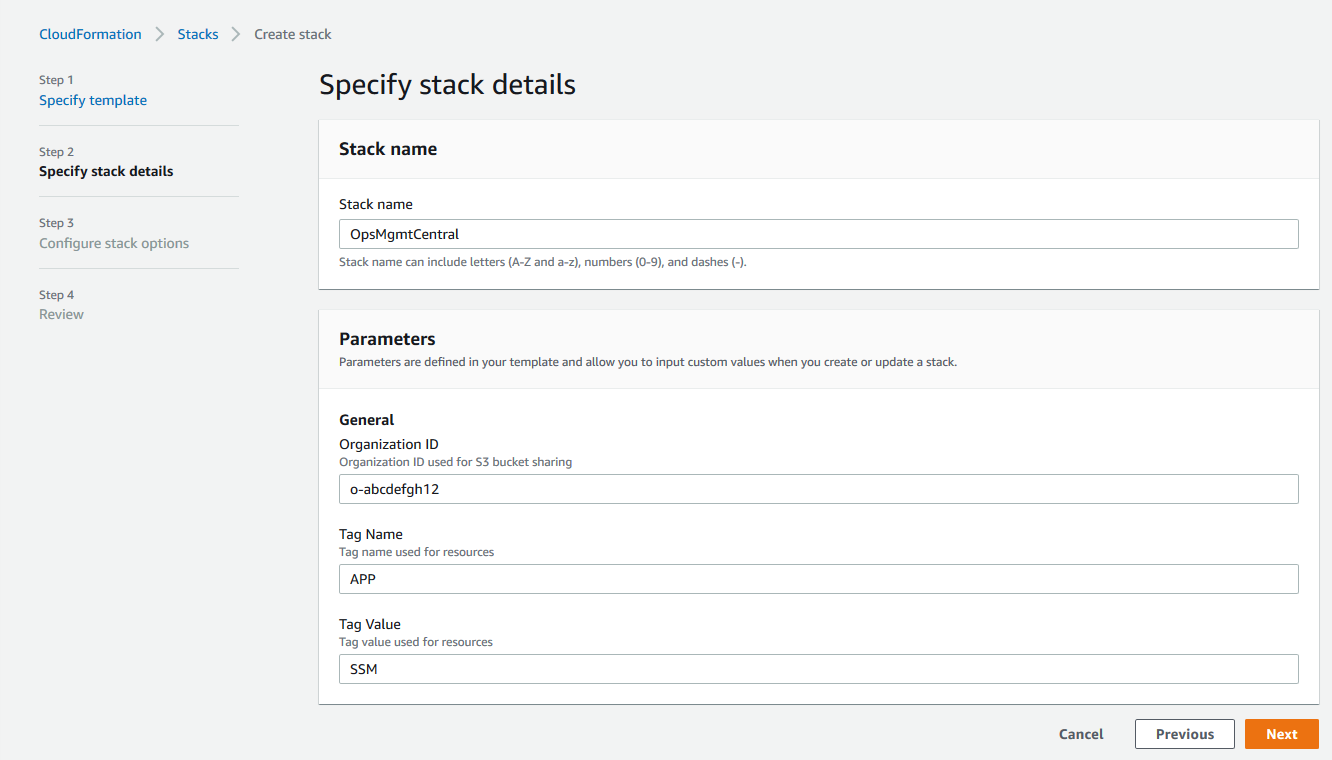Select Step 3 Configure stack options
This screenshot has width=1332, height=760.
point(114,243)
